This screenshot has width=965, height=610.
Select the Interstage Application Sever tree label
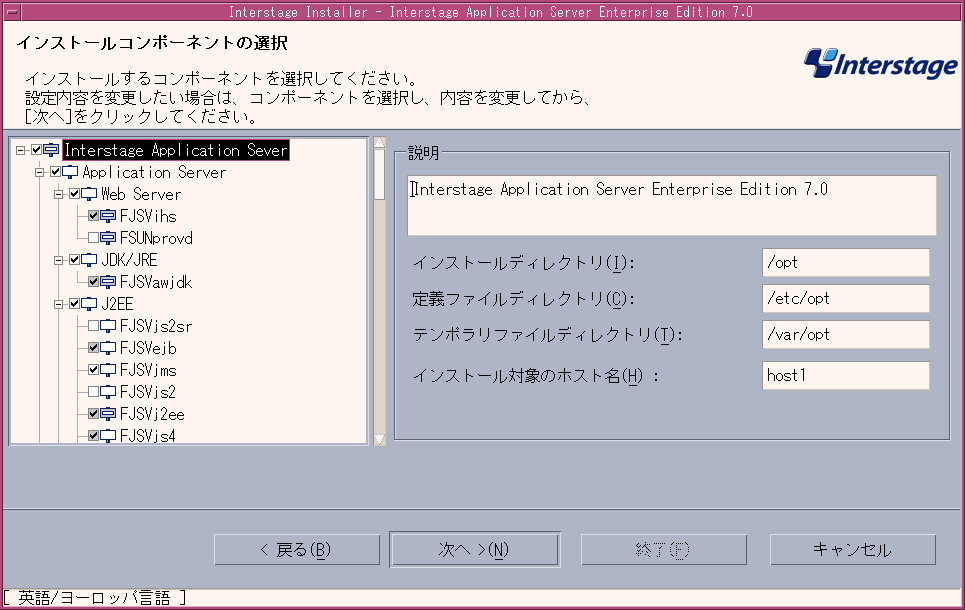coord(176,150)
